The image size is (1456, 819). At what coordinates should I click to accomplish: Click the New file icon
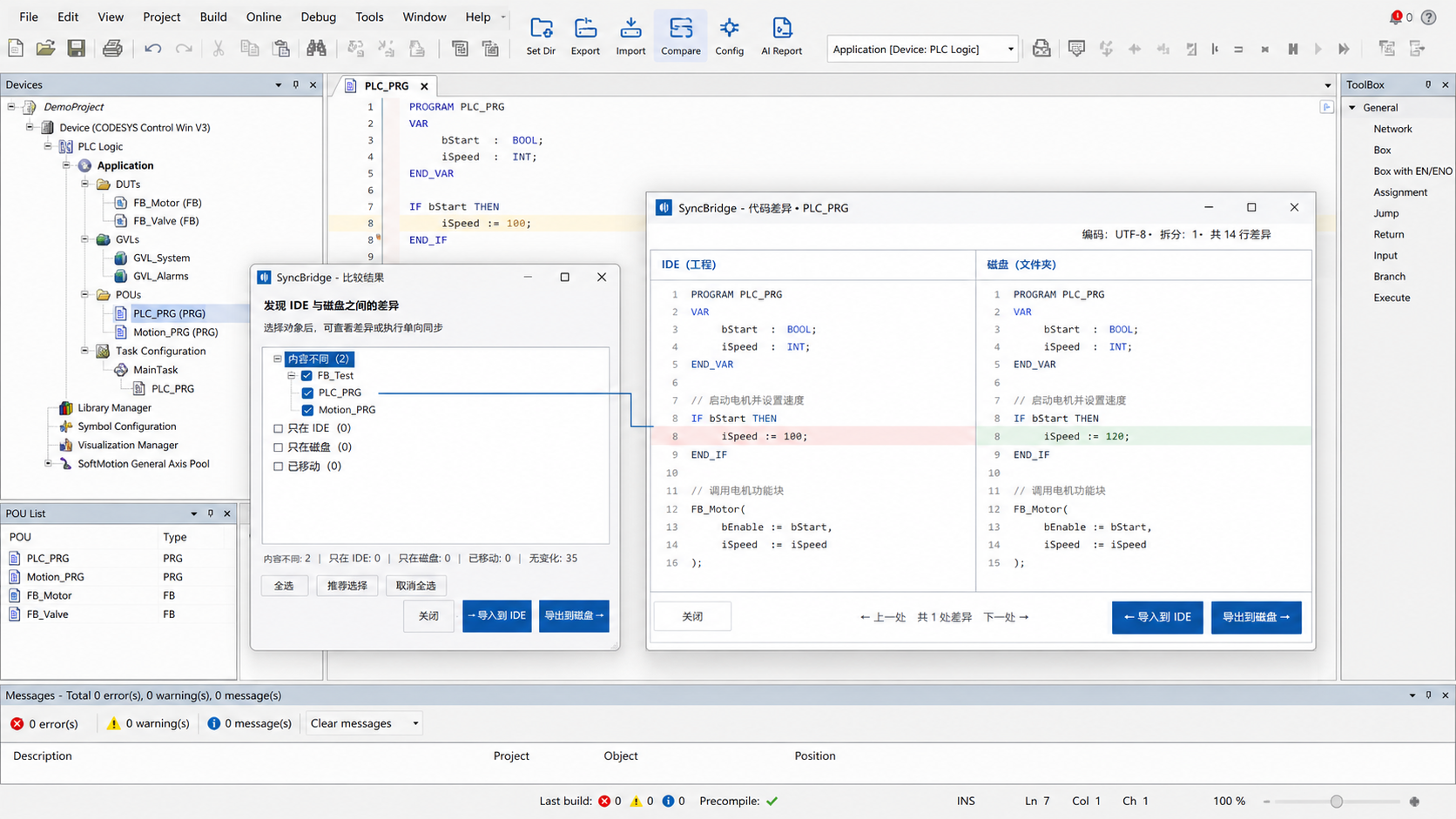click(x=16, y=49)
